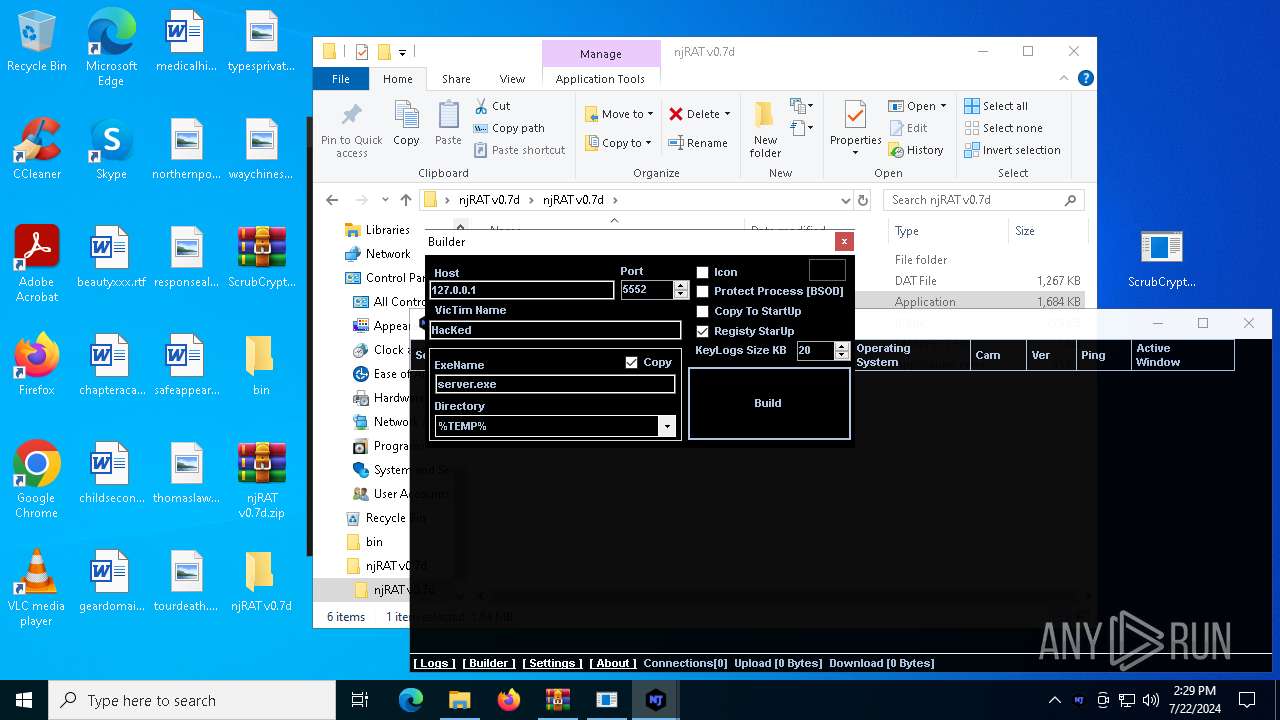Image resolution: width=1280 pixels, height=720 pixels.
Task: Click the Refresh icon next to address bar
Action: click(x=863, y=200)
